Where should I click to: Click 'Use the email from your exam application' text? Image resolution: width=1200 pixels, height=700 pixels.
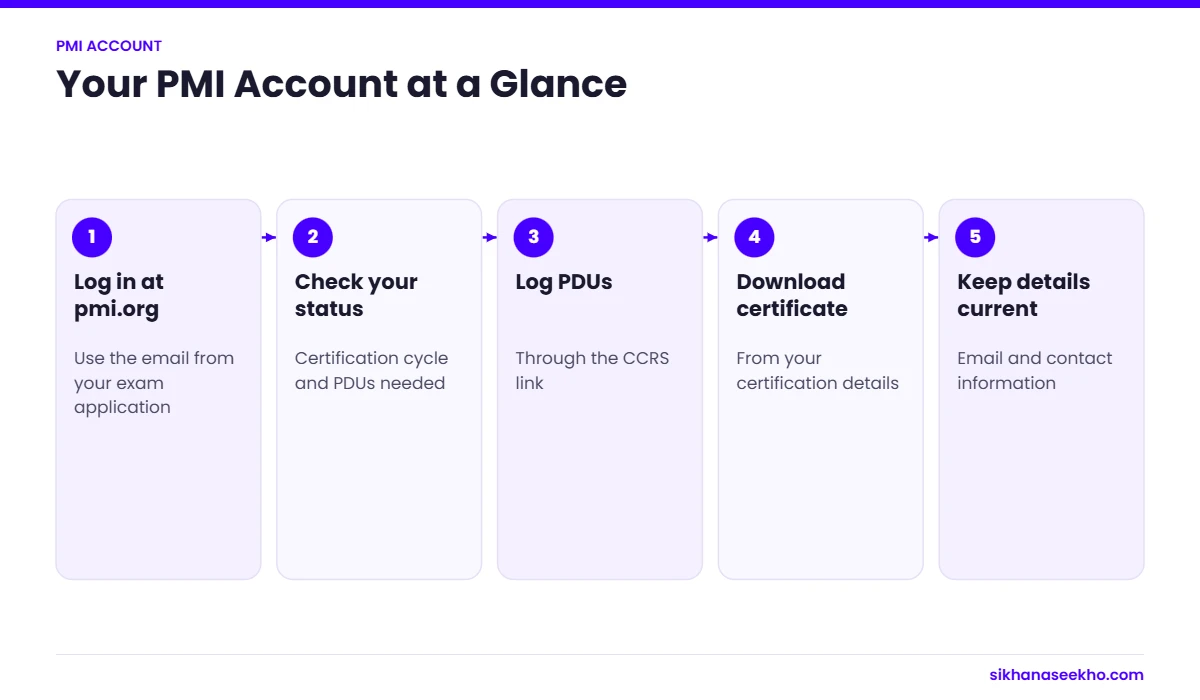coord(154,382)
